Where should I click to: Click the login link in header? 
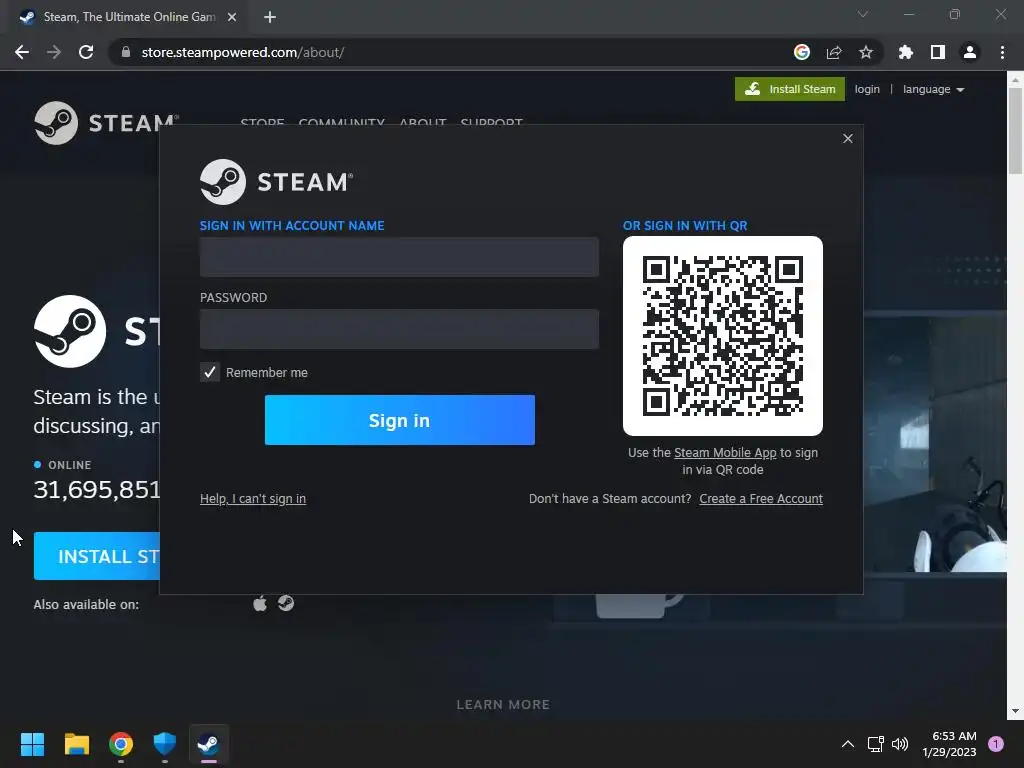point(867,89)
